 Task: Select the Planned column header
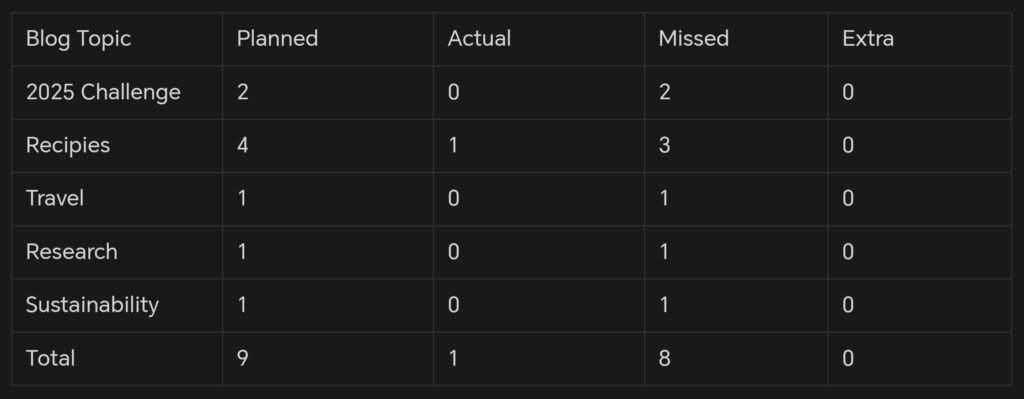pyautogui.click(x=277, y=39)
